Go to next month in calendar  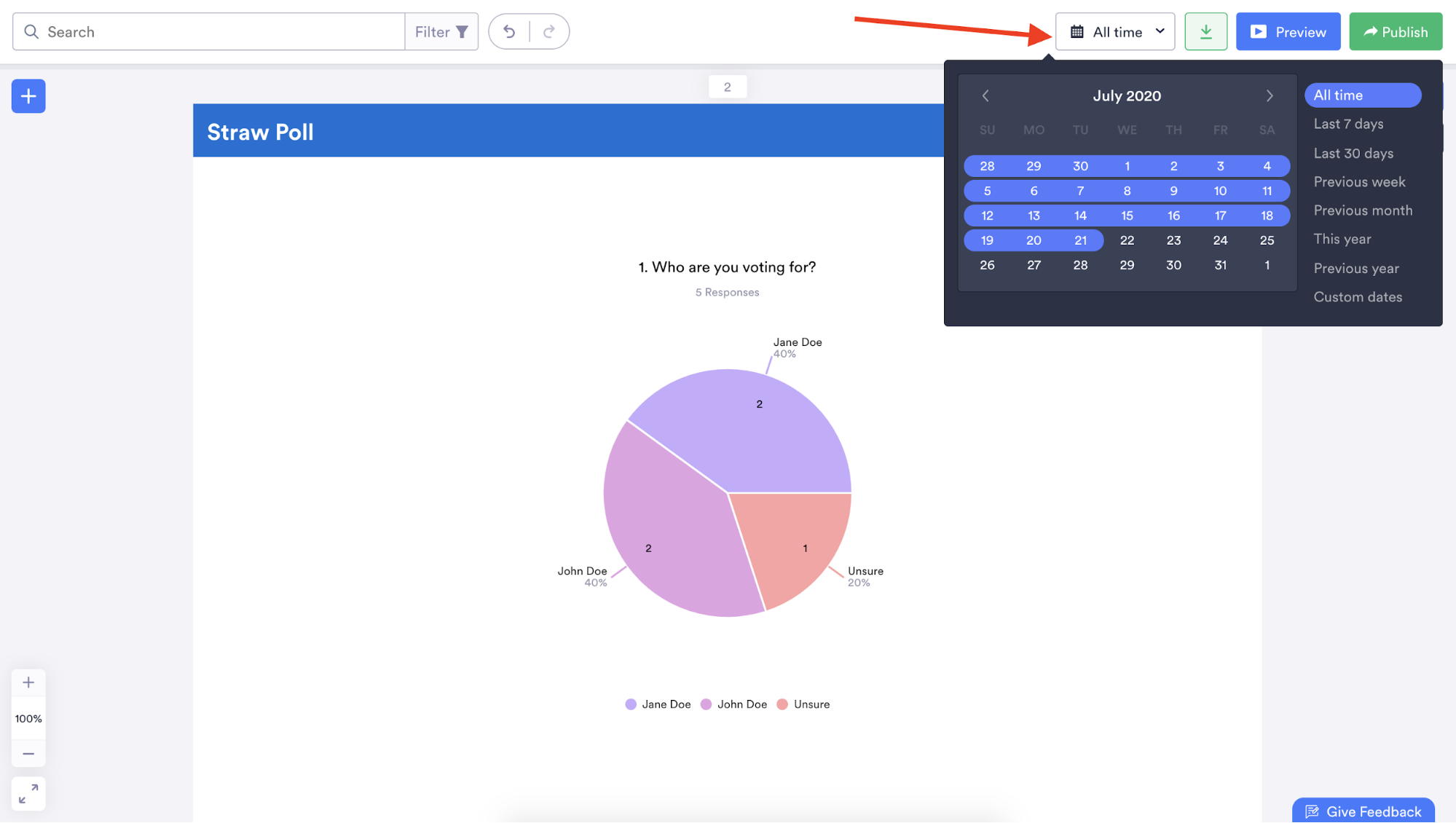1270,96
